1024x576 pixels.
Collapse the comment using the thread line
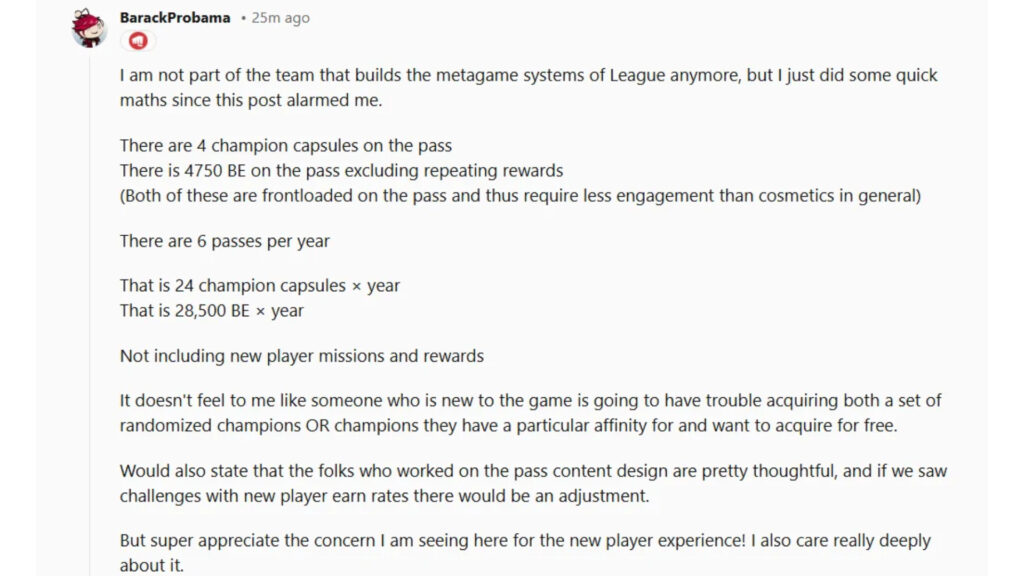tap(89, 300)
